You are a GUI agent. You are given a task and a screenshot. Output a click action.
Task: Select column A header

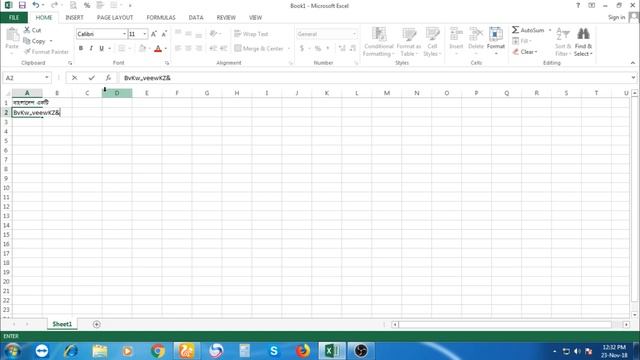(x=27, y=93)
